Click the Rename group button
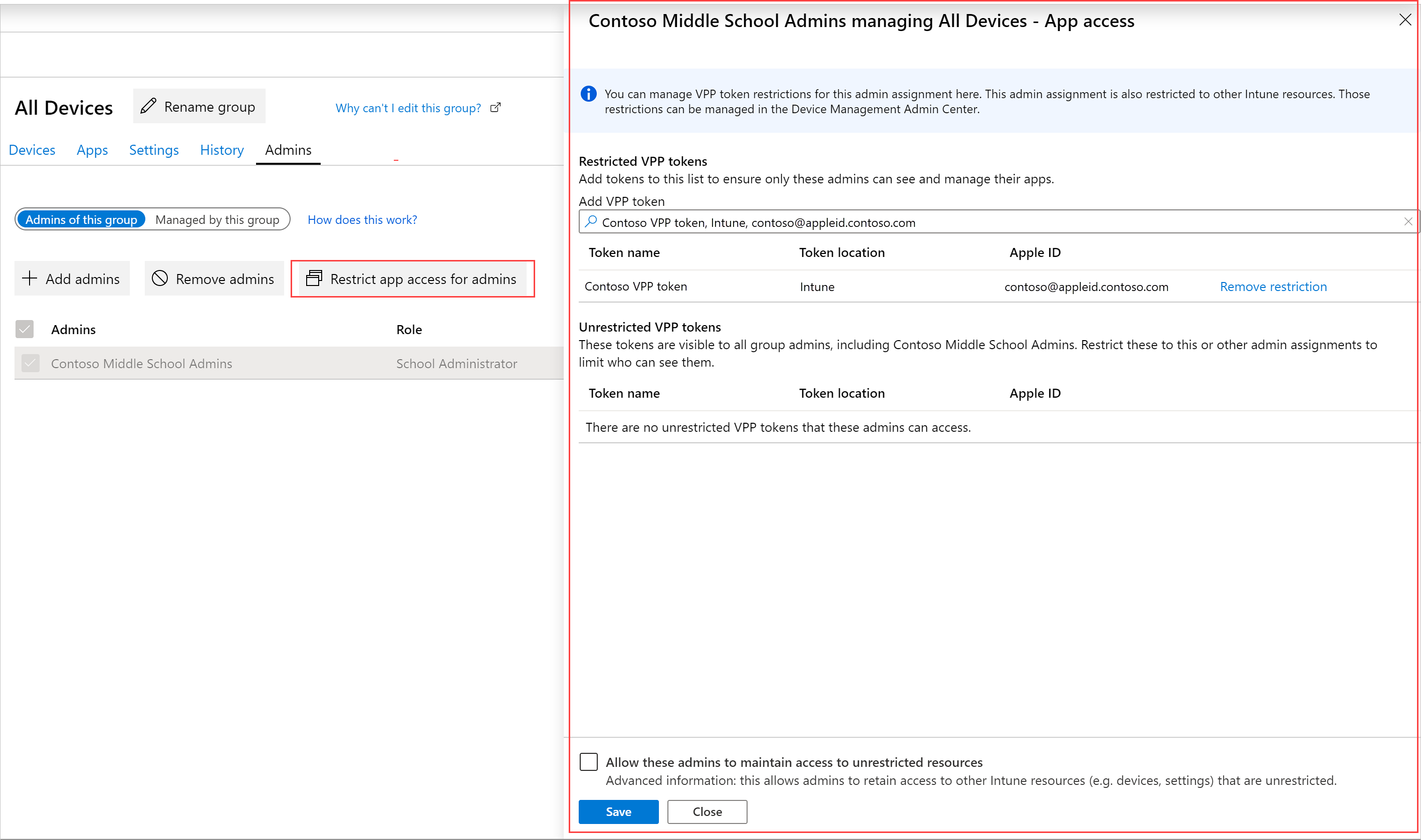Viewport: 1421px width, 840px height. pyautogui.click(x=199, y=106)
